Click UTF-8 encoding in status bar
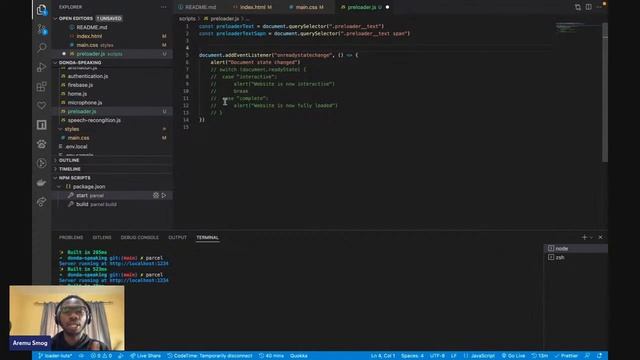The image size is (640, 360). pyautogui.click(x=437, y=356)
